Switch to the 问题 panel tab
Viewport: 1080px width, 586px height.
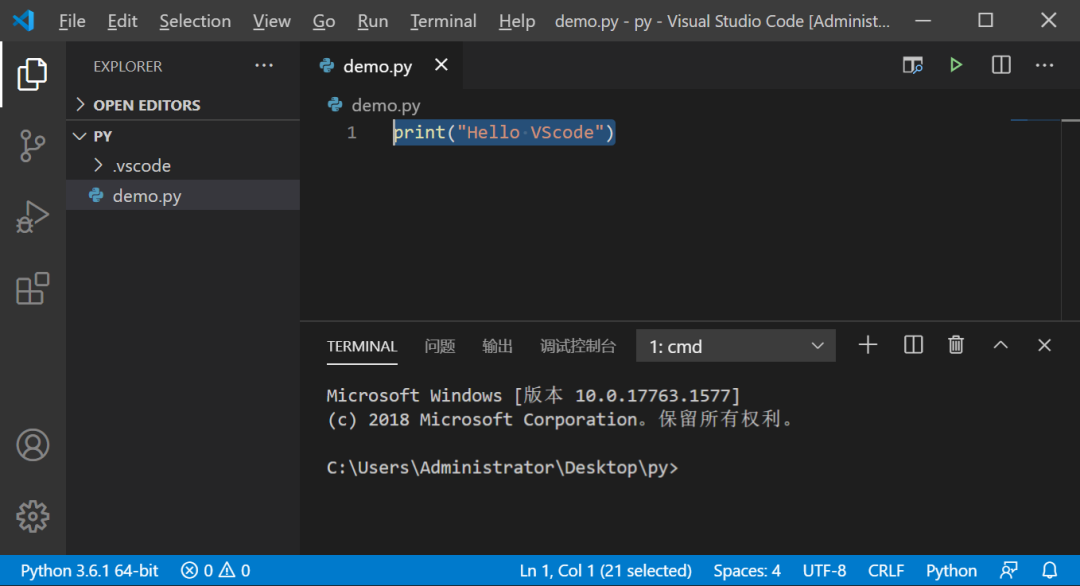tap(439, 346)
